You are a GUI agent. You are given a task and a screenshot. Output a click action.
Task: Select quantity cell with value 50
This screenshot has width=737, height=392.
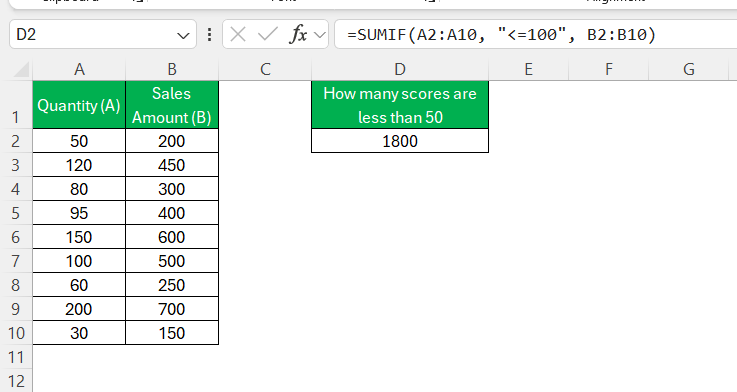pos(79,141)
